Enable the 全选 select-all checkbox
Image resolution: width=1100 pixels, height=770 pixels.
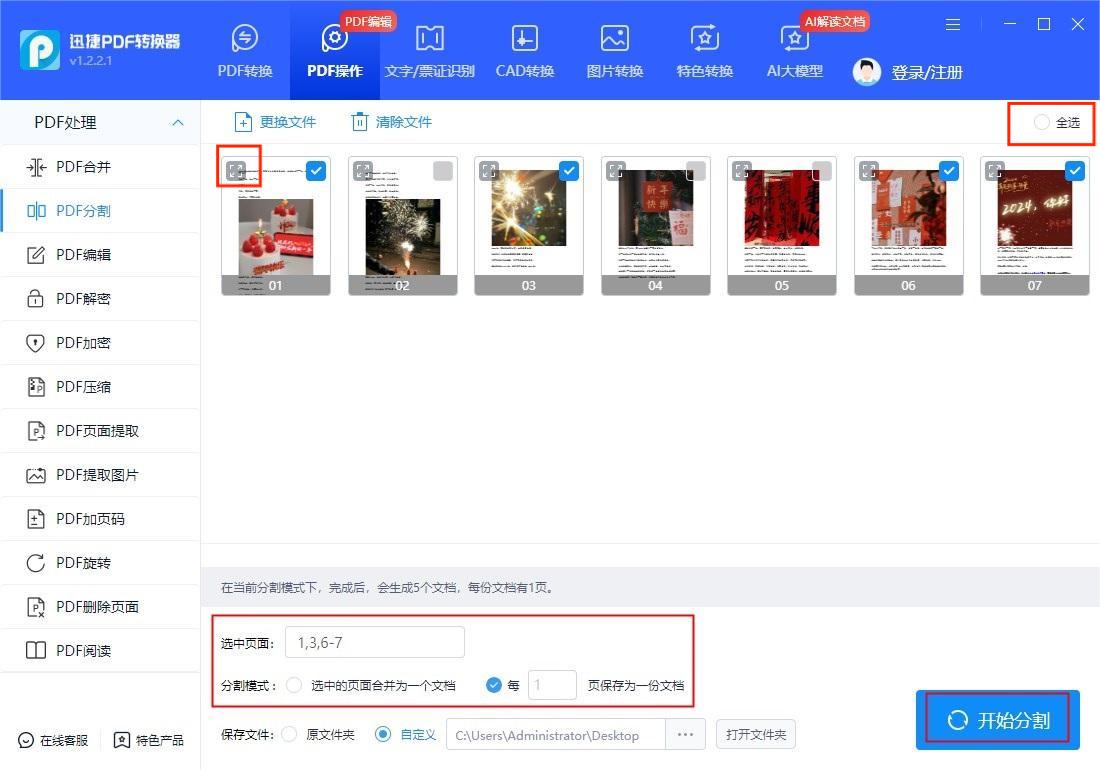(1041, 122)
